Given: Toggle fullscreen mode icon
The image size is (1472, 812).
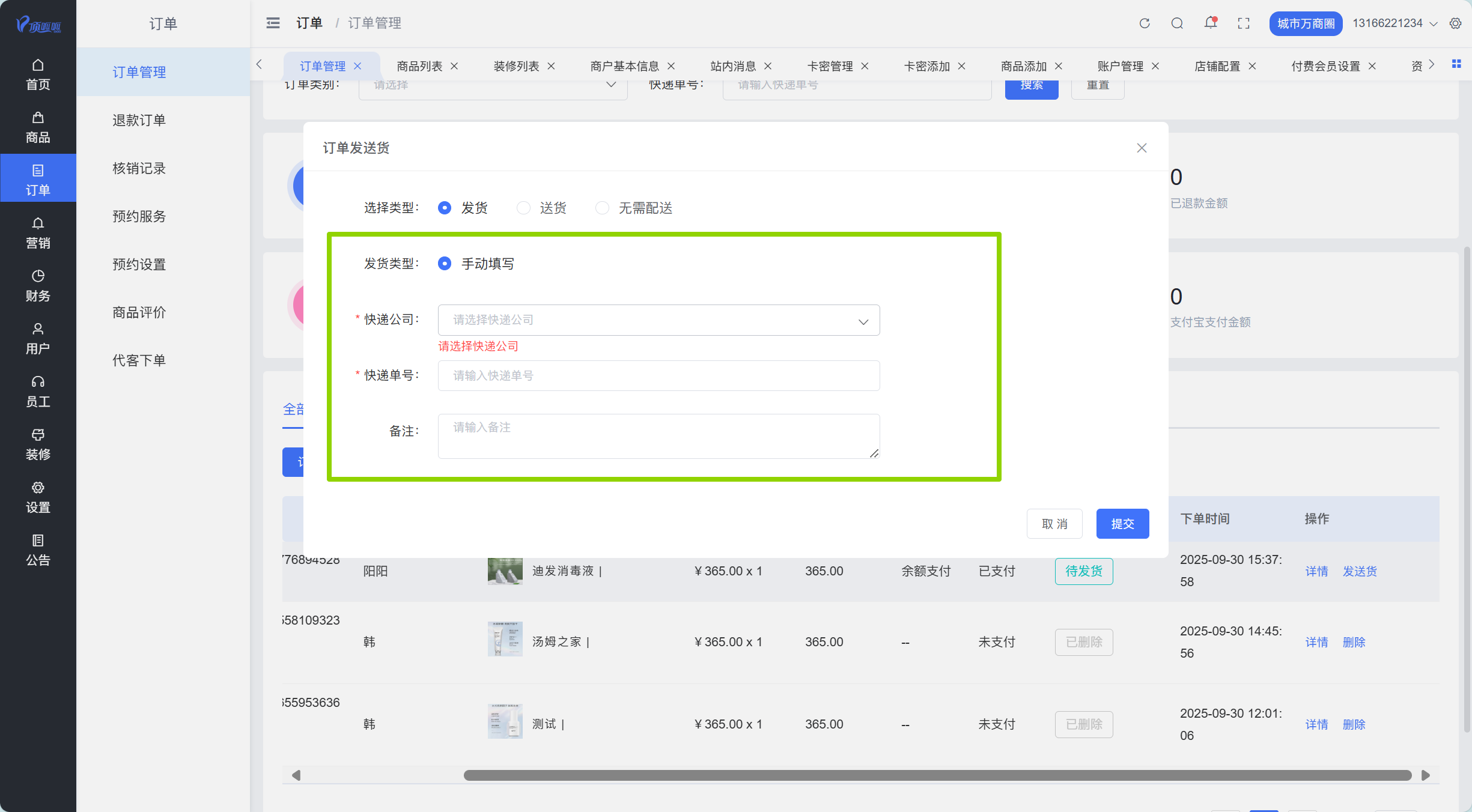Looking at the screenshot, I should click(1244, 23).
